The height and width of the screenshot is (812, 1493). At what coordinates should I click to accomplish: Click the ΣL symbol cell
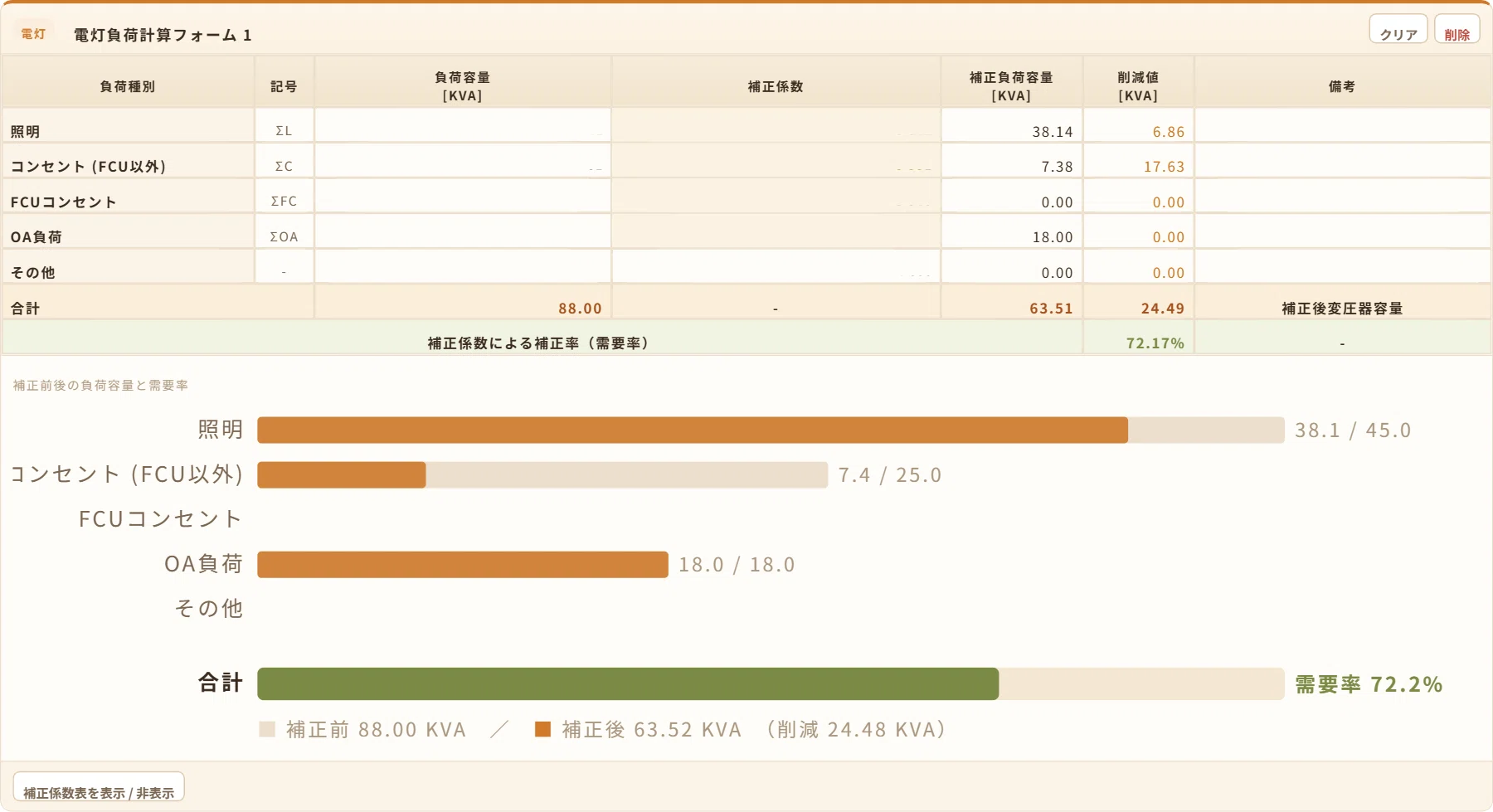click(x=284, y=125)
